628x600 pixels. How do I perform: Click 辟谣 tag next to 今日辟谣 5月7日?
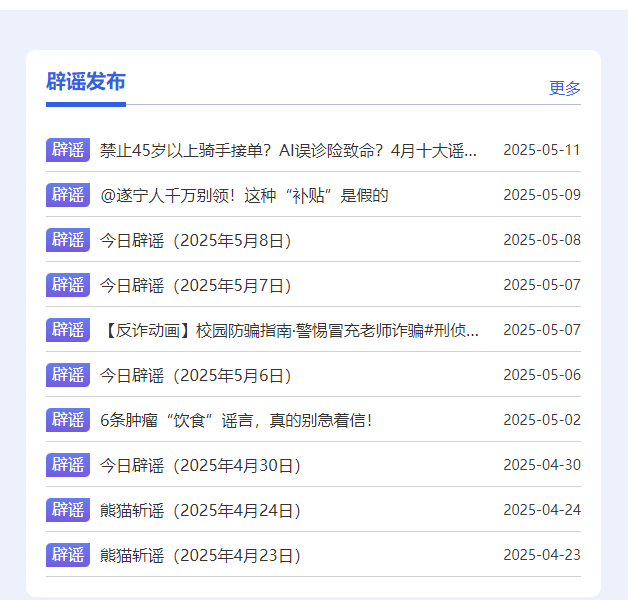coord(68,285)
